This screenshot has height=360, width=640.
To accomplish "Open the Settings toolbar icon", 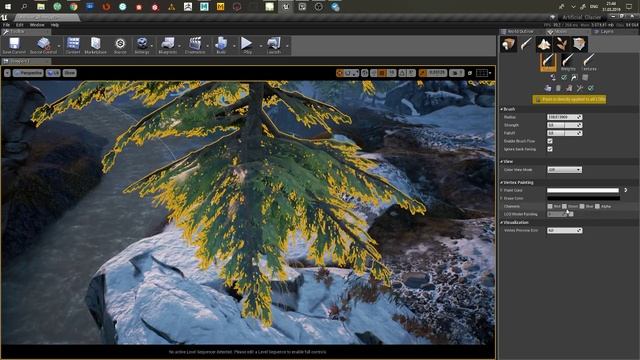I will click(x=142, y=46).
